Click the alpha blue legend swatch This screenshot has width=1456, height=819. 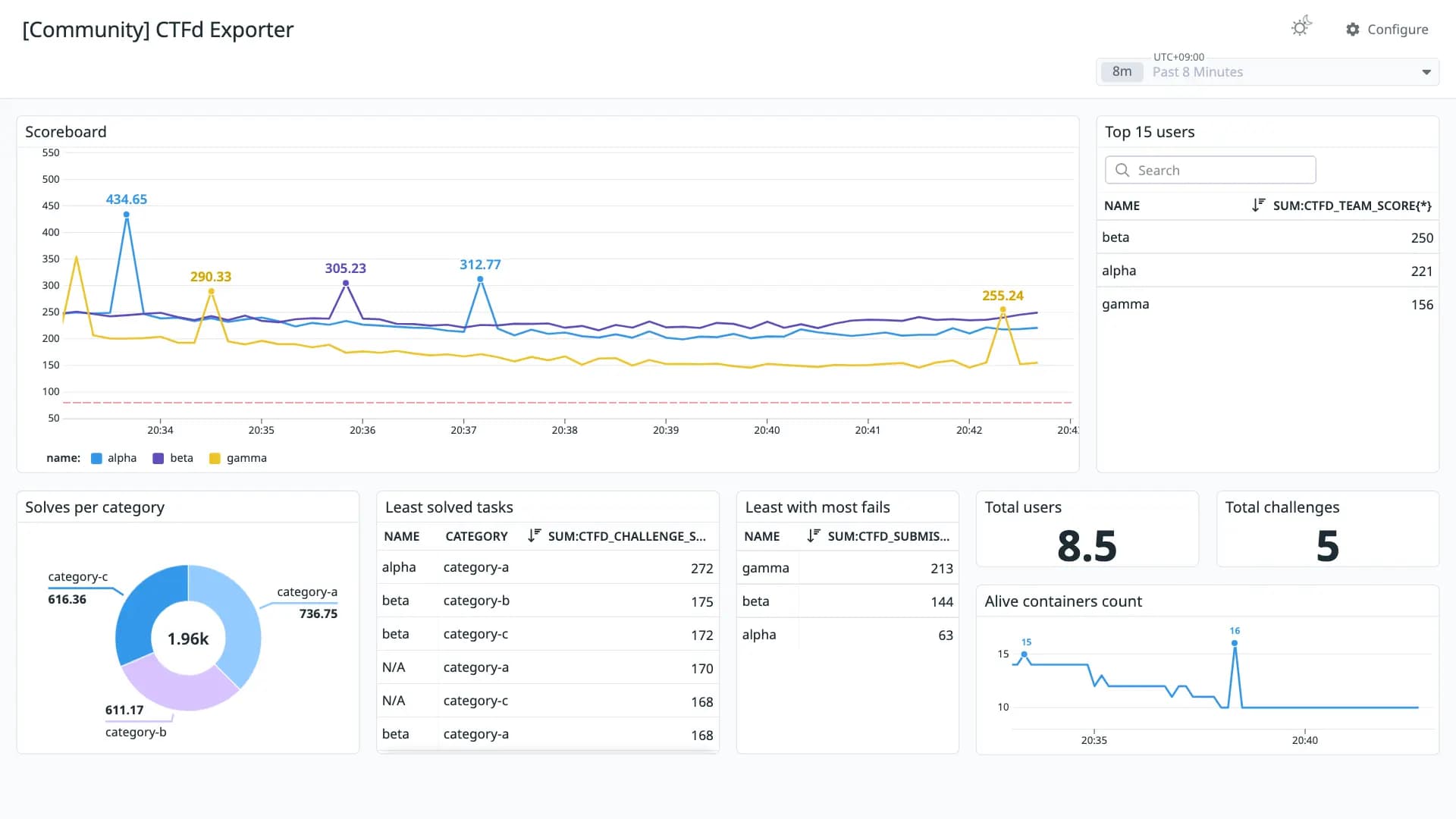tap(96, 458)
